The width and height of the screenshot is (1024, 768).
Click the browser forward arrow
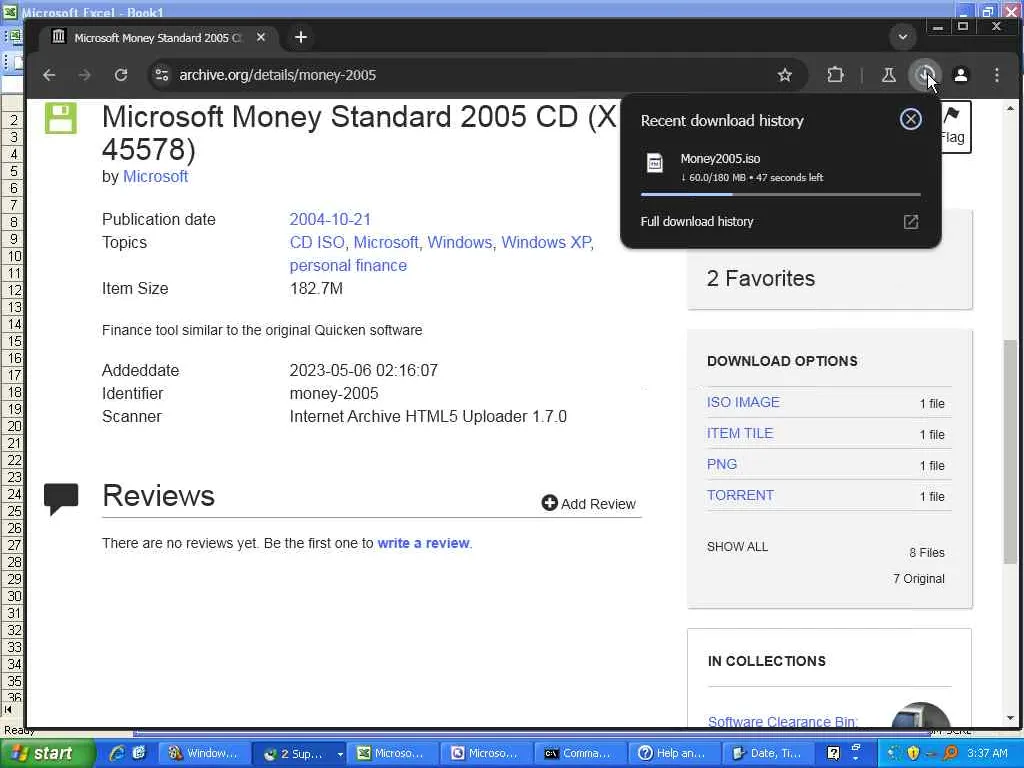point(84,75)
